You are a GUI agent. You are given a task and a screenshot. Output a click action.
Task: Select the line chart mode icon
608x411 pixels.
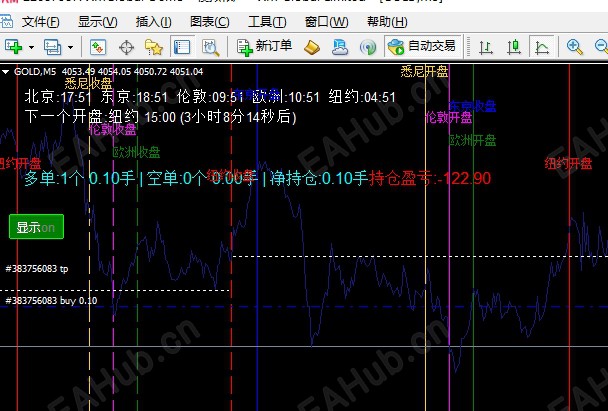[x=542, y=47]
